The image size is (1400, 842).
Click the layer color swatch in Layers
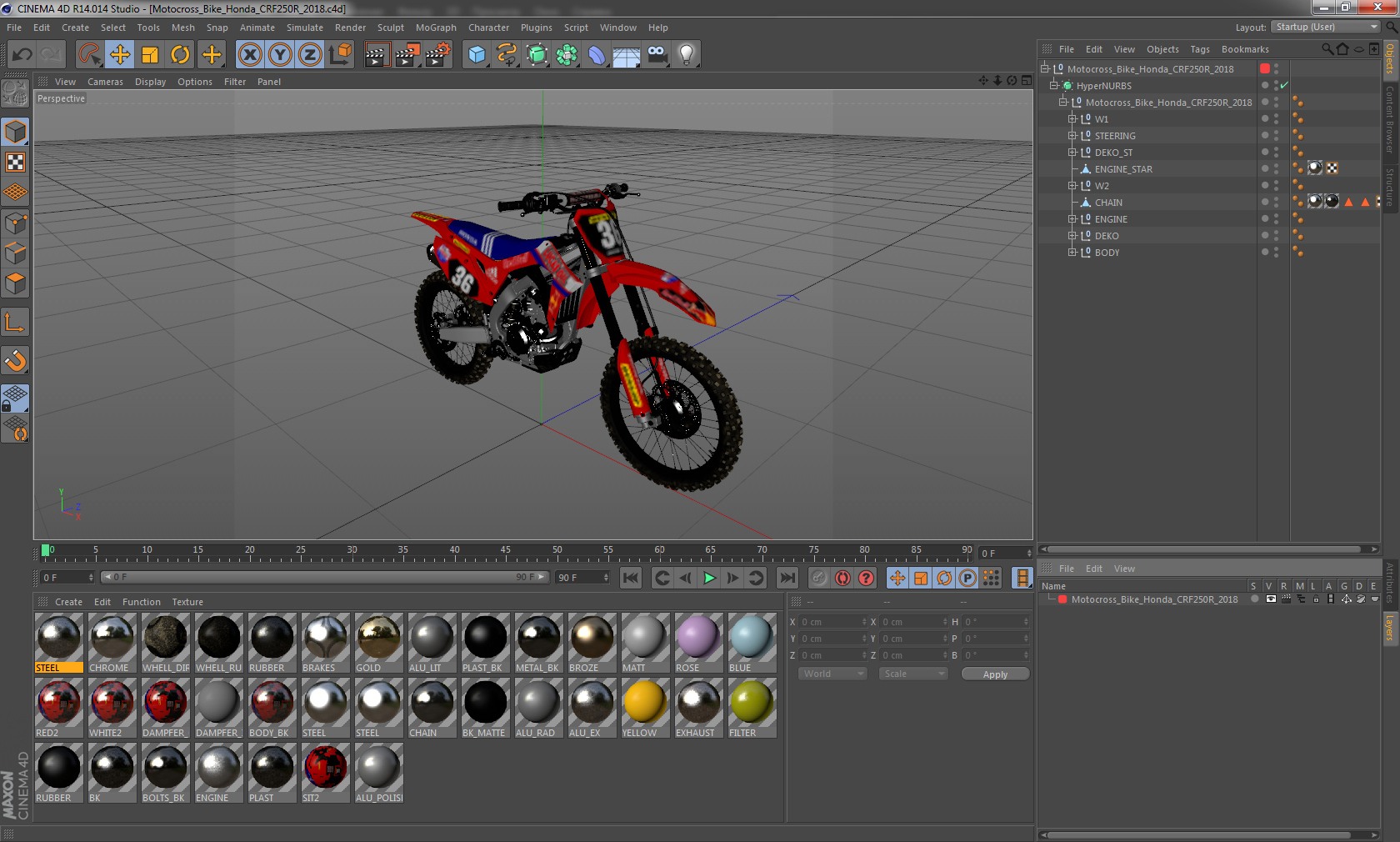coord(1062,599)
